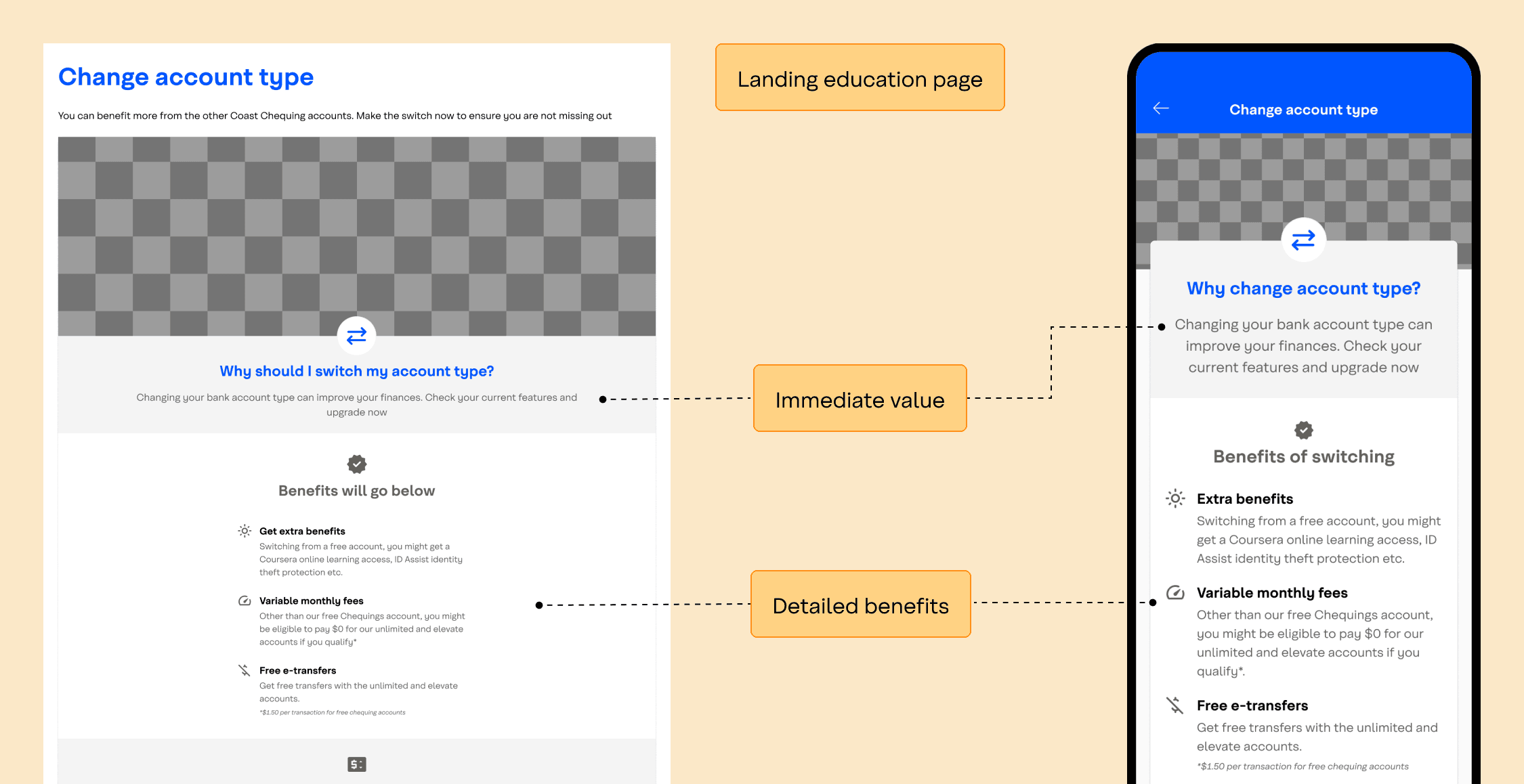Click the desktop checkered placeholder image

click(356, 223)
